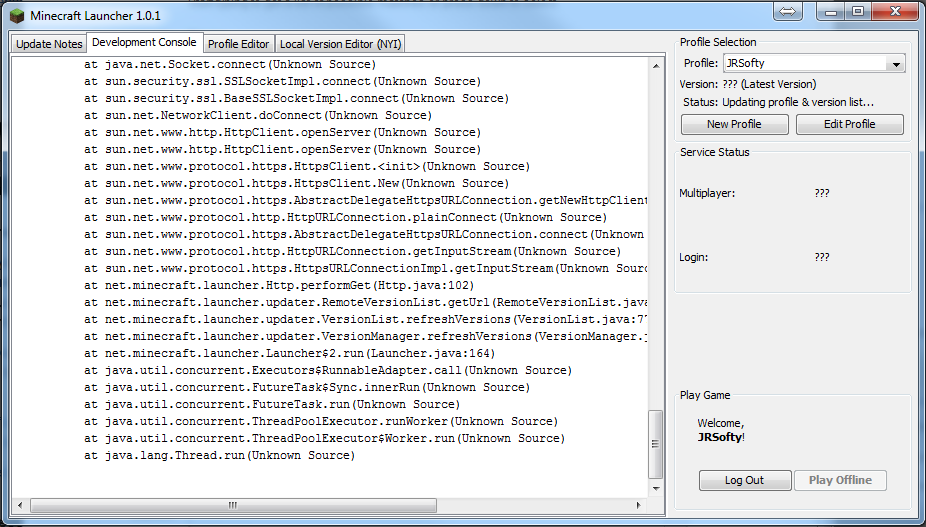
Task: Click the Http.performGet(Http.java:102) line
Action: [279, 285]
